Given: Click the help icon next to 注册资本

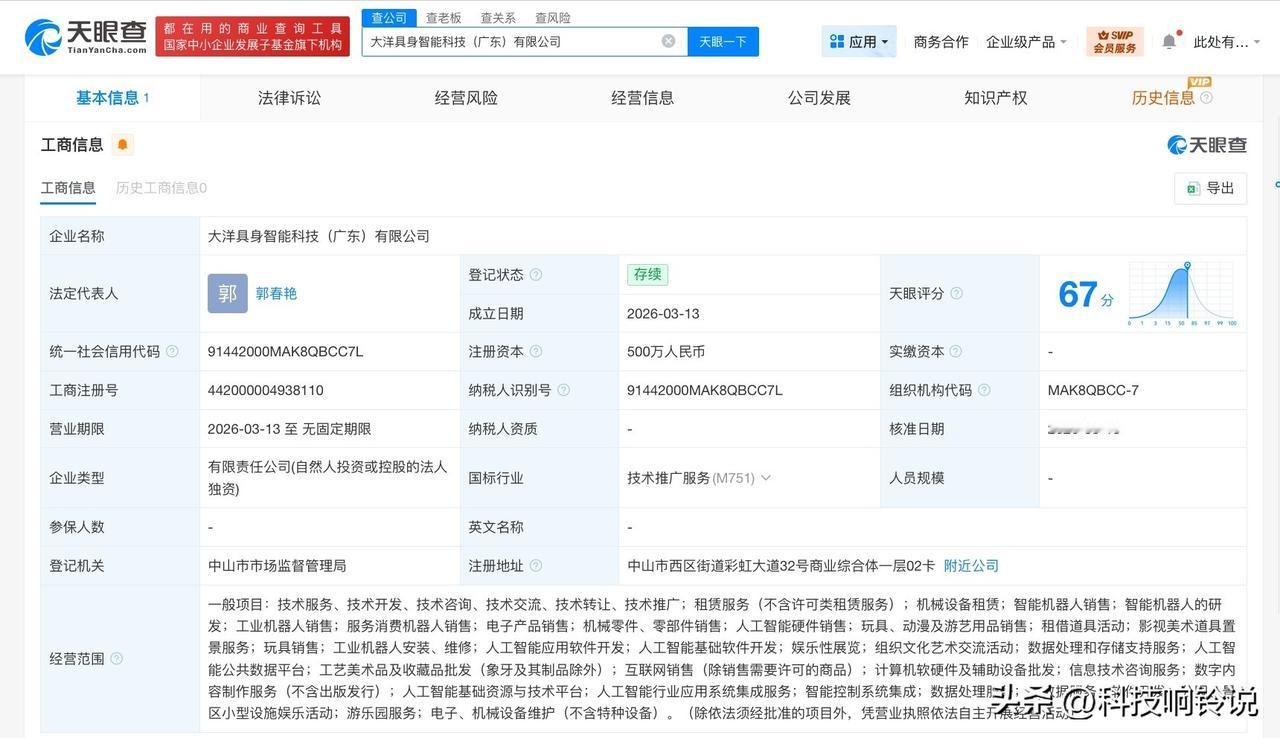Looking at the screenshot, I should (536, 351).
